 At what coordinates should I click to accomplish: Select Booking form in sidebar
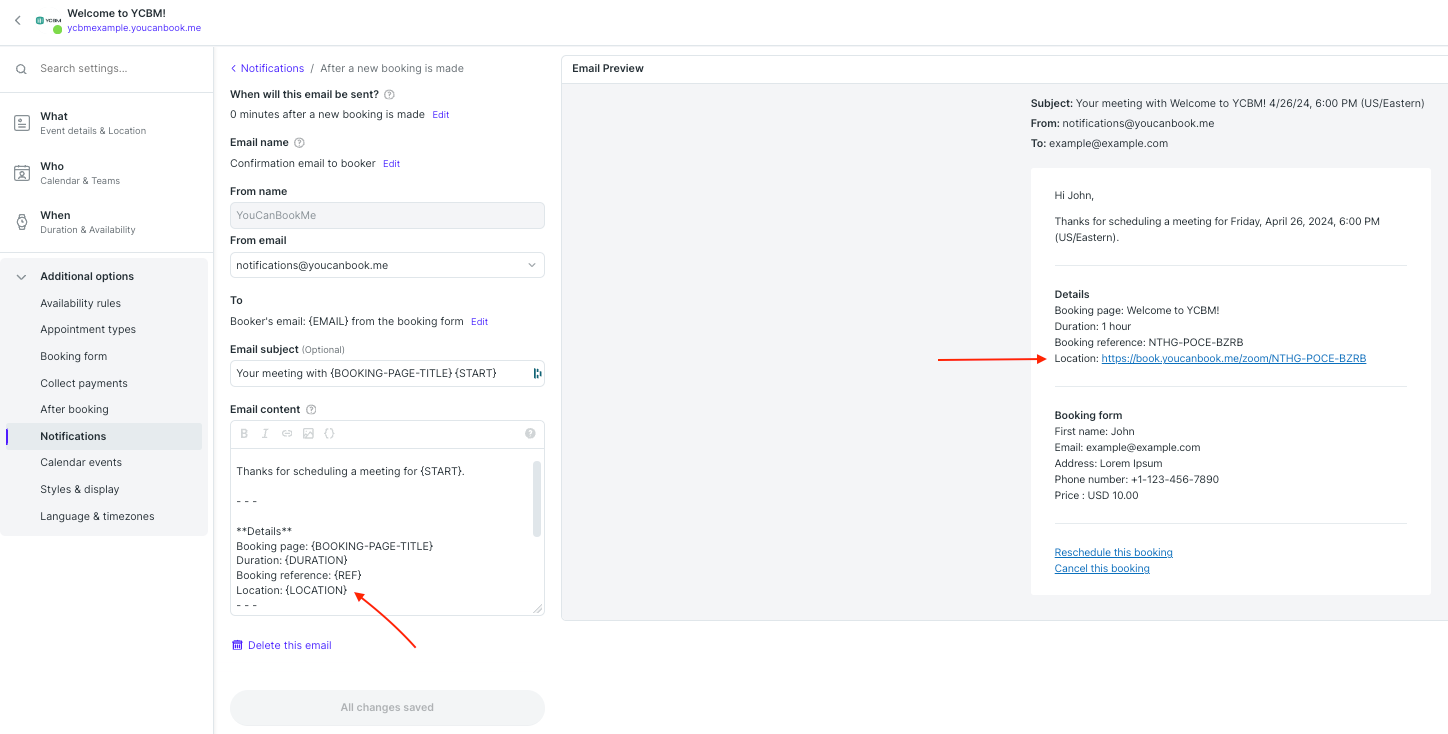coord(73,356)
